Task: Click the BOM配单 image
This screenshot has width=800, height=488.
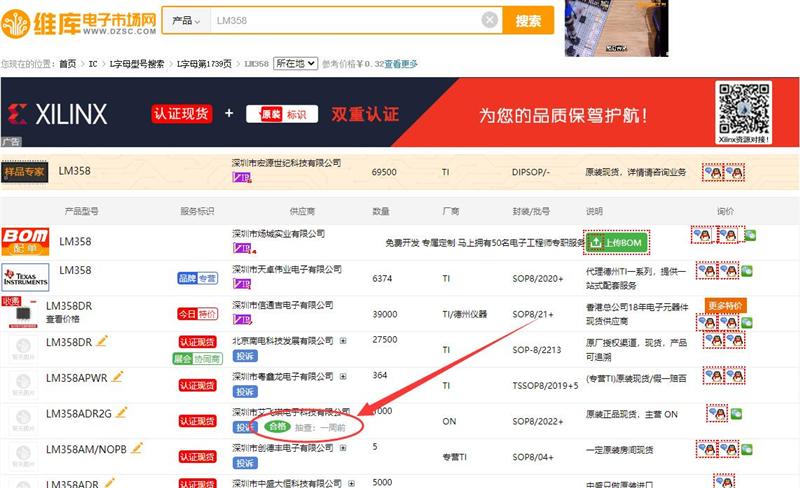Action: 26,242
